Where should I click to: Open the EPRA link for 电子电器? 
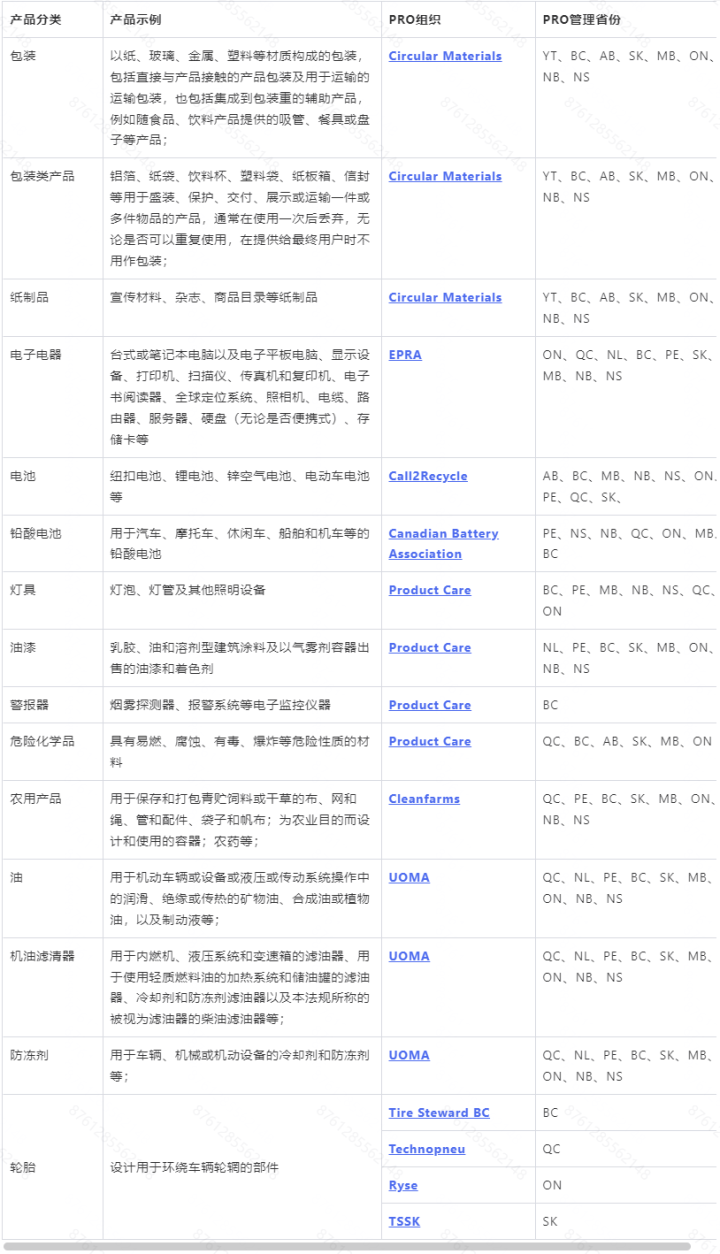405,355
